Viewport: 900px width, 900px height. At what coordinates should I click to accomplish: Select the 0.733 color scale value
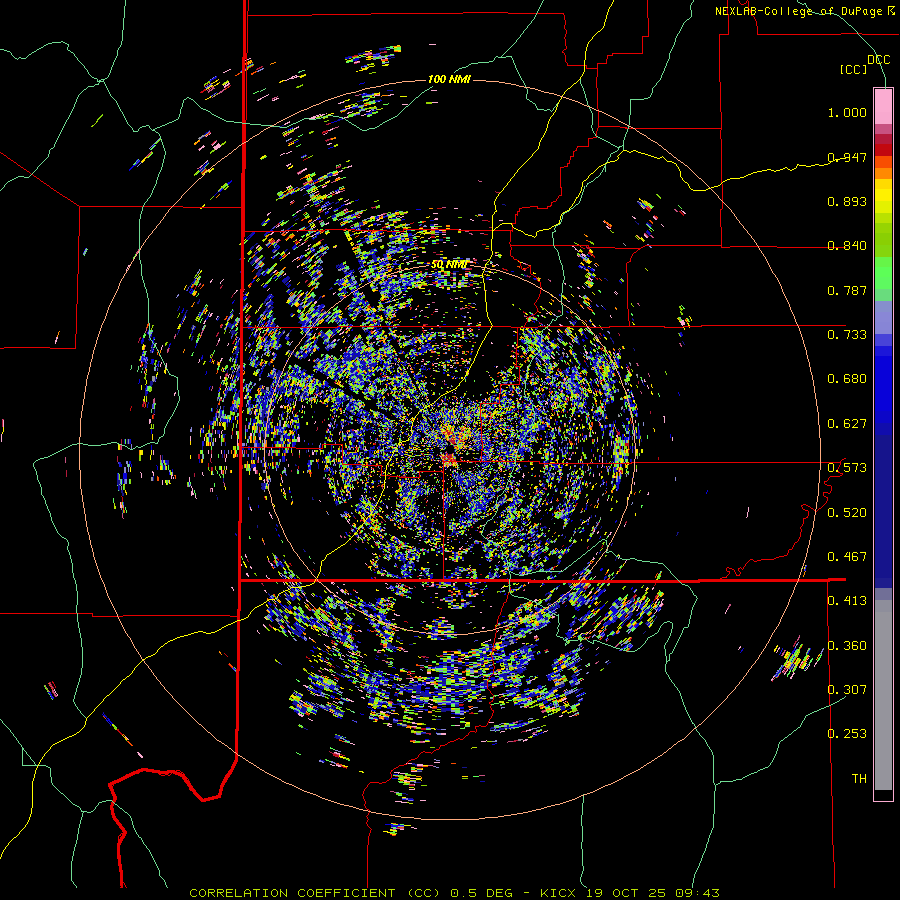(847, 335)
